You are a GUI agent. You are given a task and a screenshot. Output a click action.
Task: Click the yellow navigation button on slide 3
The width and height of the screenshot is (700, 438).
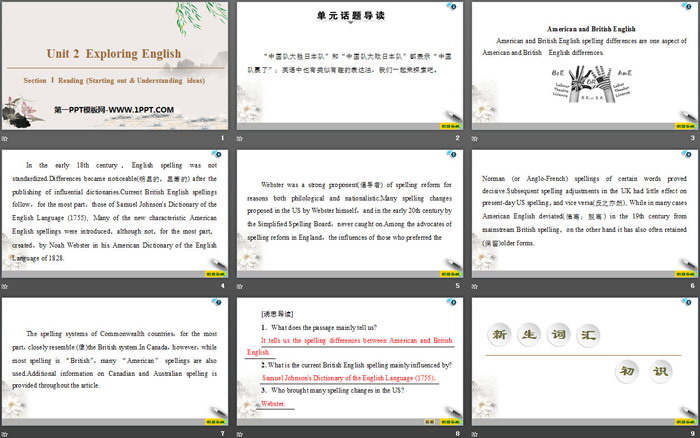pos(685,126)
